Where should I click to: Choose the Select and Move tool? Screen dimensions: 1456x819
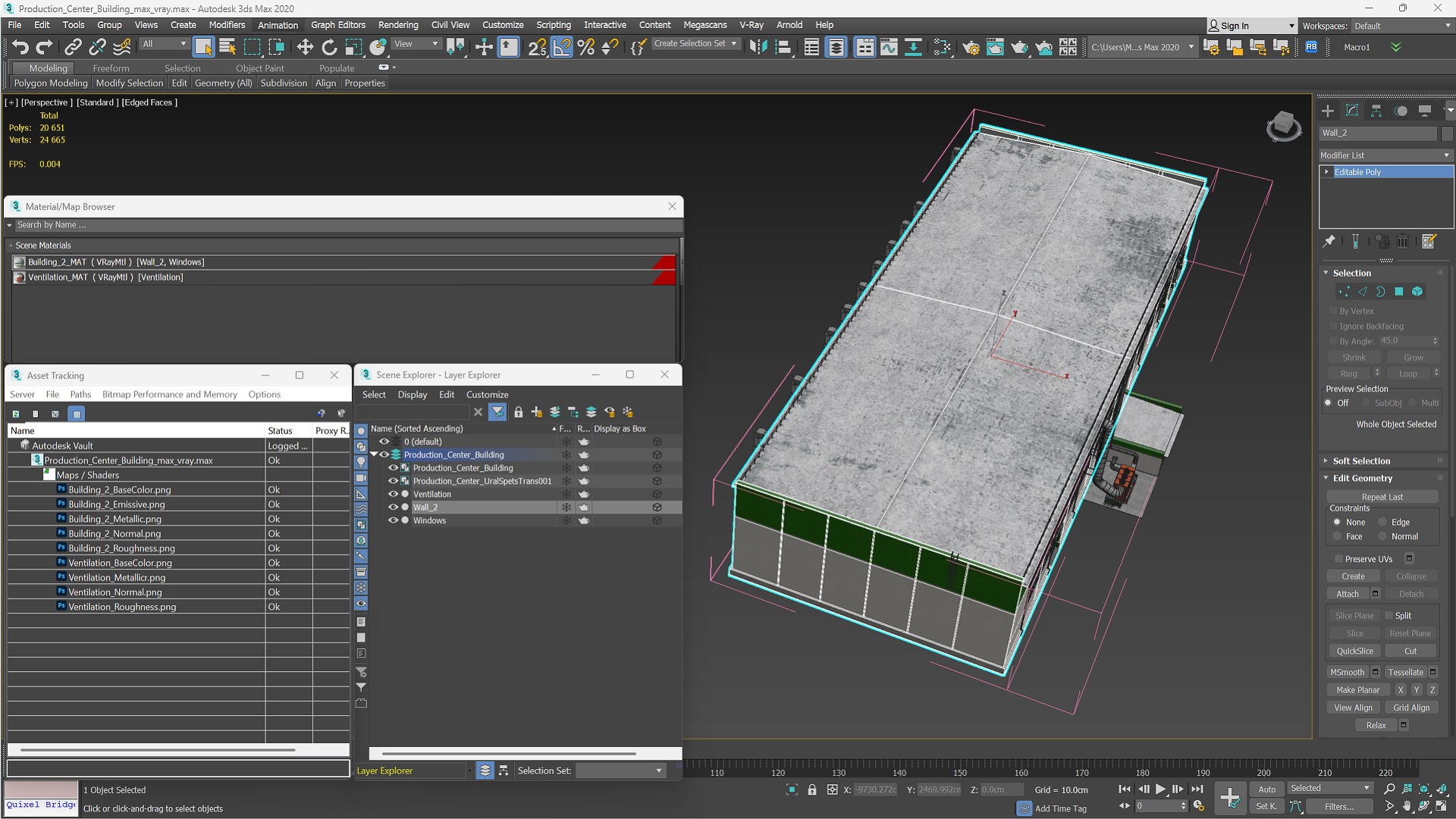(x=305, y=47)
